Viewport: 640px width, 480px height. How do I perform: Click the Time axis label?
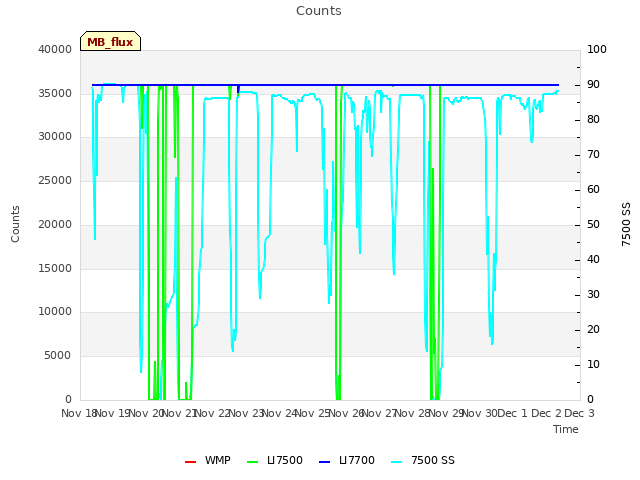pos(566,429)
